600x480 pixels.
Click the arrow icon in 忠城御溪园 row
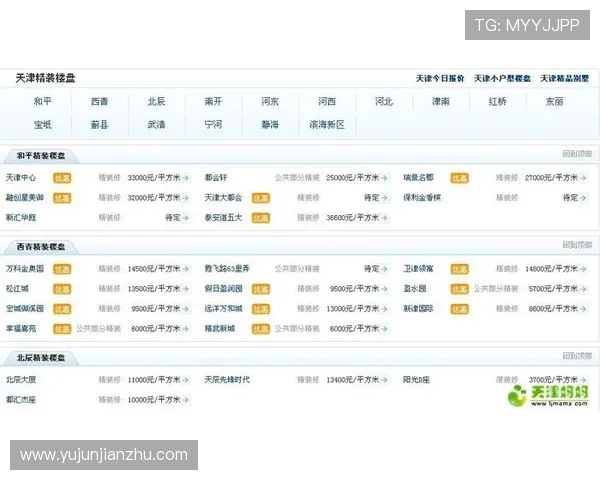point(186,309)
